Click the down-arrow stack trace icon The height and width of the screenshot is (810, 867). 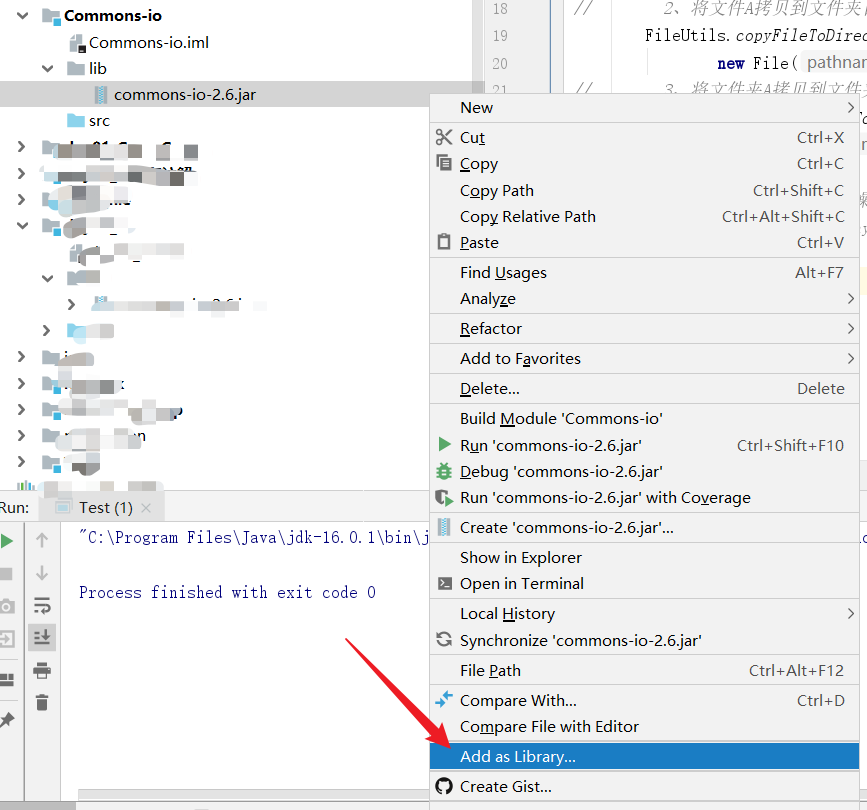point(42,573)
